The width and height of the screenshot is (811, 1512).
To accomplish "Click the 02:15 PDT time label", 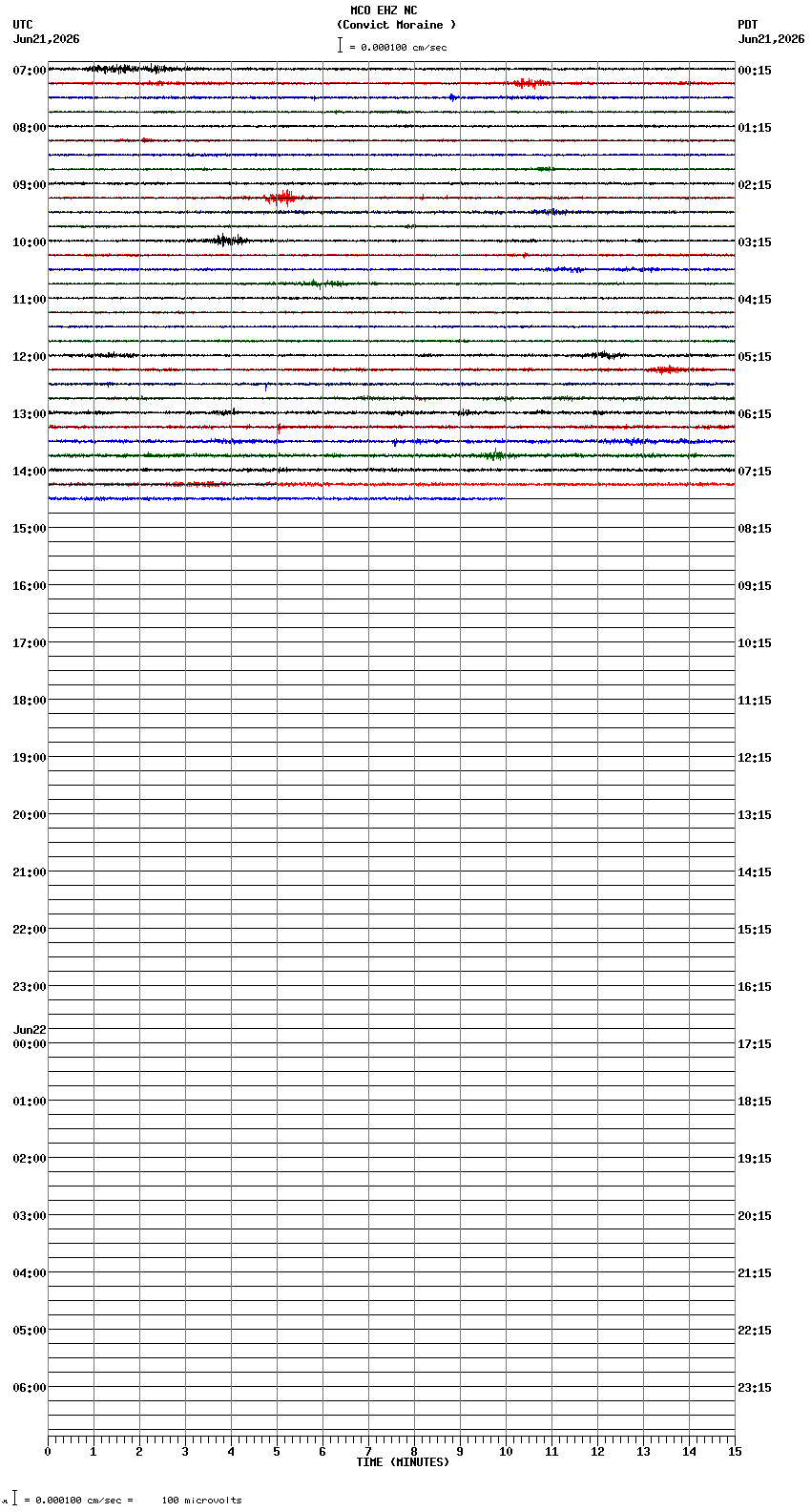I will (755, 184).
